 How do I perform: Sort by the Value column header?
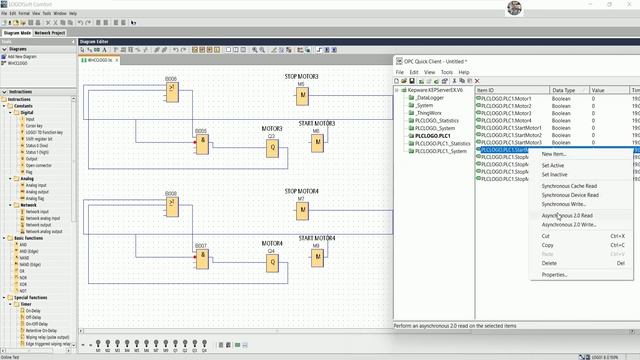click(x=609, y=90)
